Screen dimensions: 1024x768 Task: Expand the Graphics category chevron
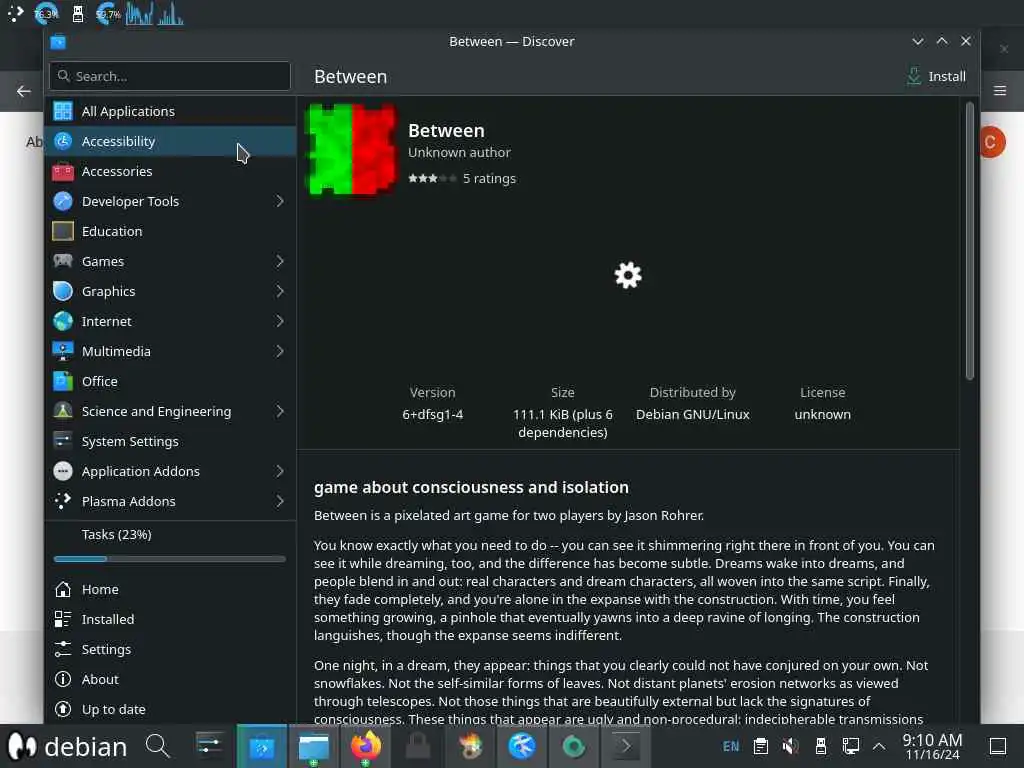[280, 291]
